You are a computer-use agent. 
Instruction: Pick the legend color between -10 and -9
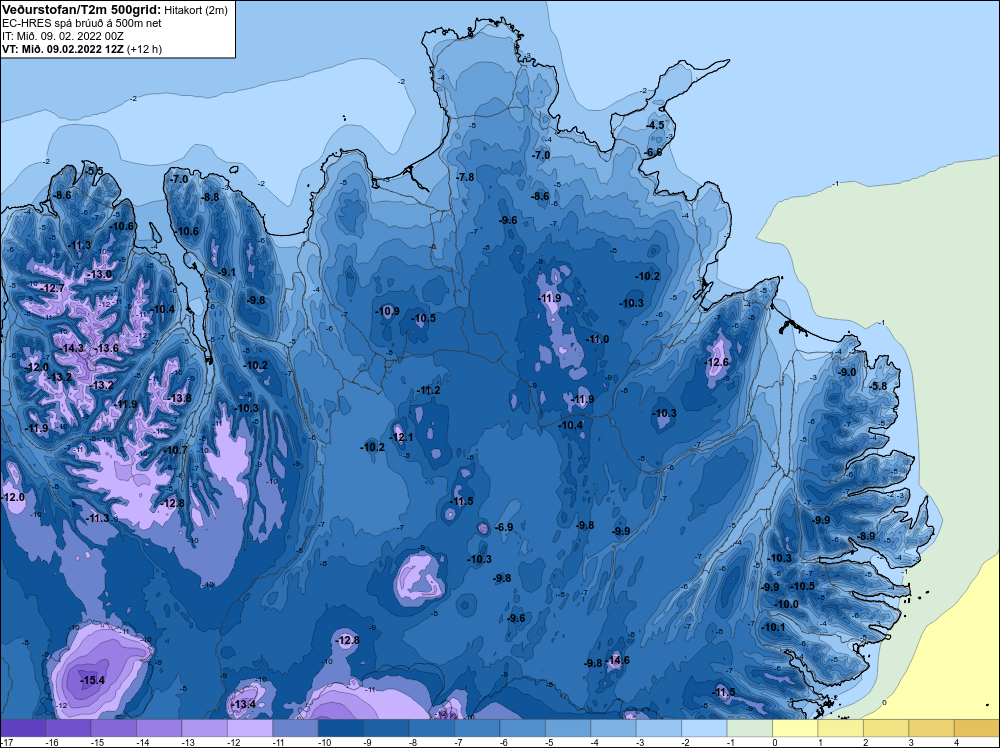(341, 728)
